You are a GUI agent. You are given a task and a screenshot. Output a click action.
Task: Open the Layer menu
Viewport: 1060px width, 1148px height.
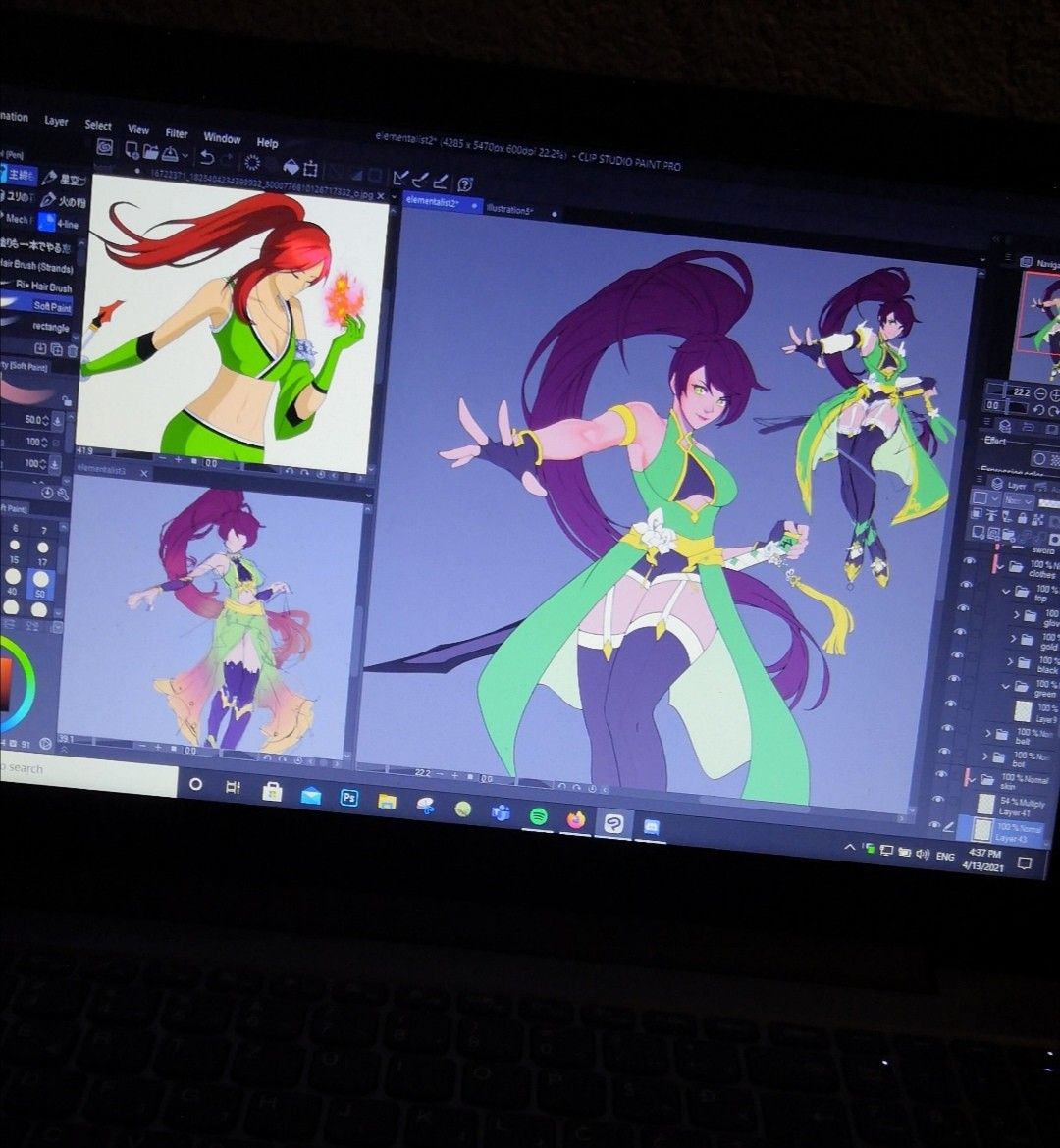(56, 121)
